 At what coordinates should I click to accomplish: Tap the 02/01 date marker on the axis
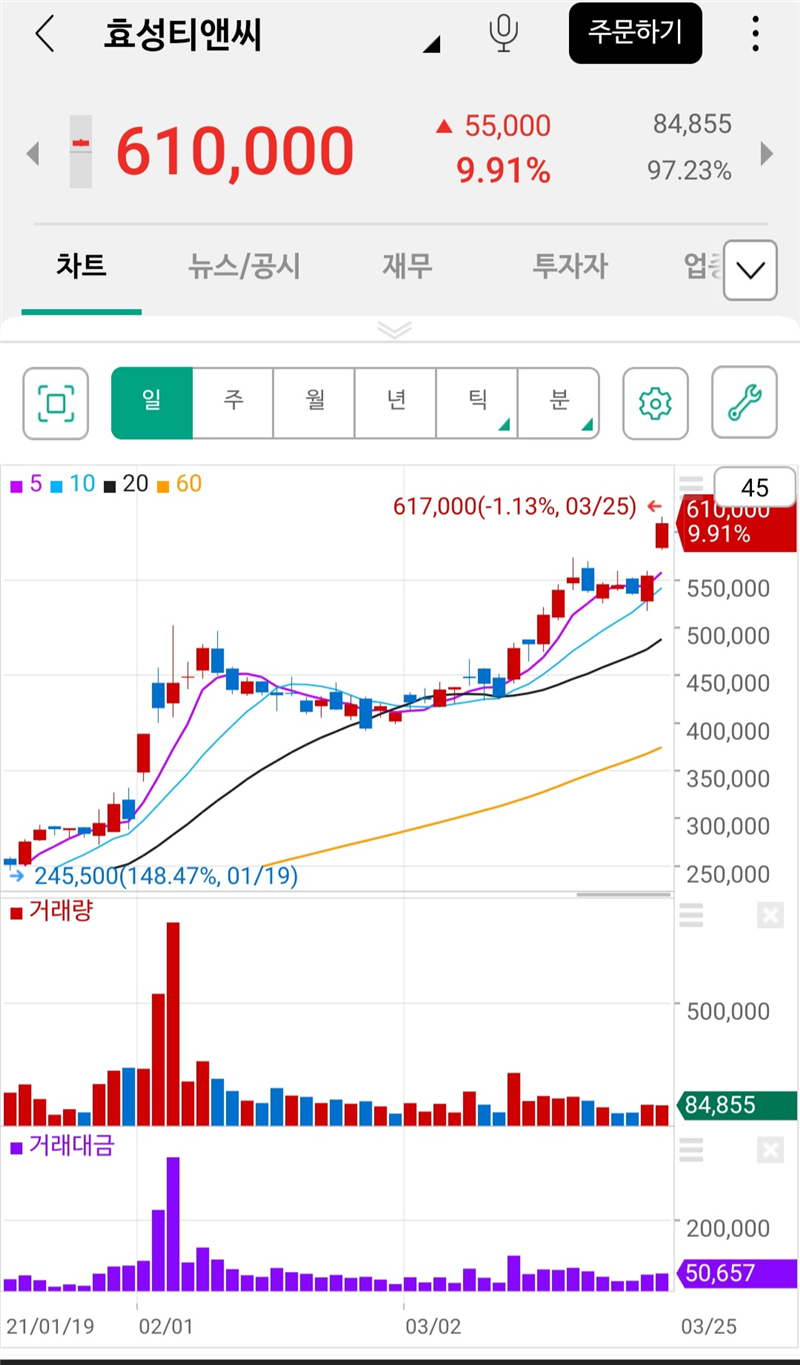pyautogui.click(x=165, y=1327)
